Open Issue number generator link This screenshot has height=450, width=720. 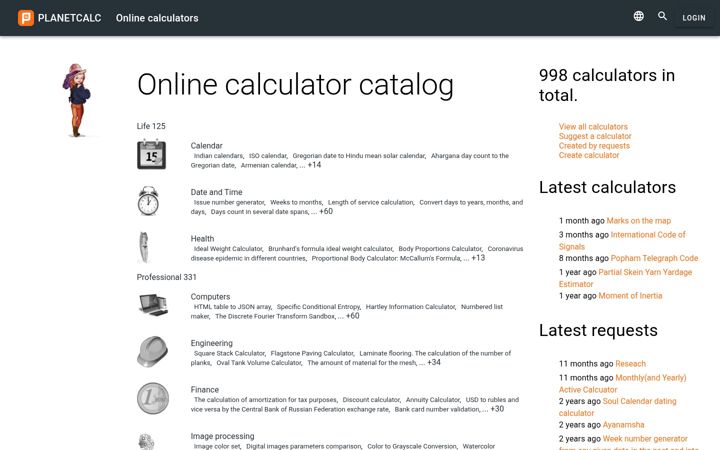tap(229, 202)
